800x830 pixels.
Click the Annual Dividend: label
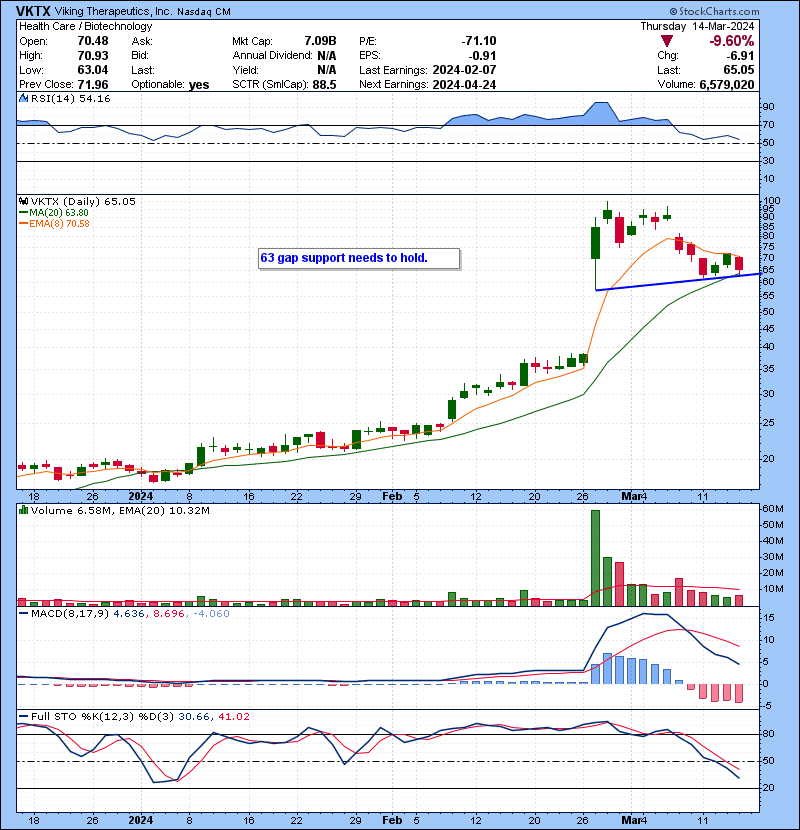[272, 56]
